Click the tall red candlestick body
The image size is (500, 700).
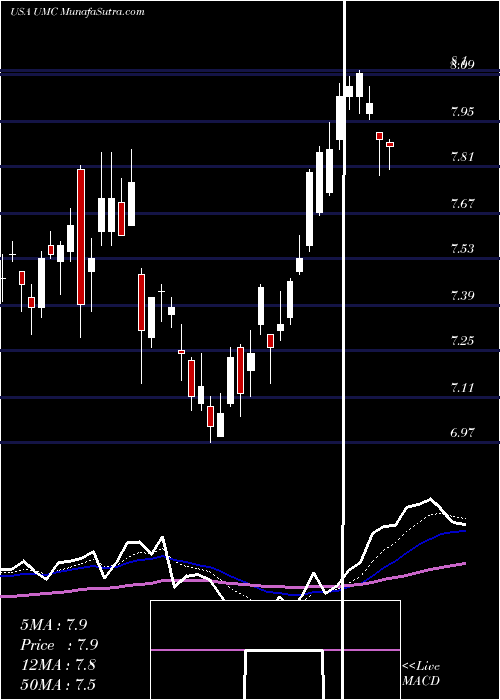81,237
